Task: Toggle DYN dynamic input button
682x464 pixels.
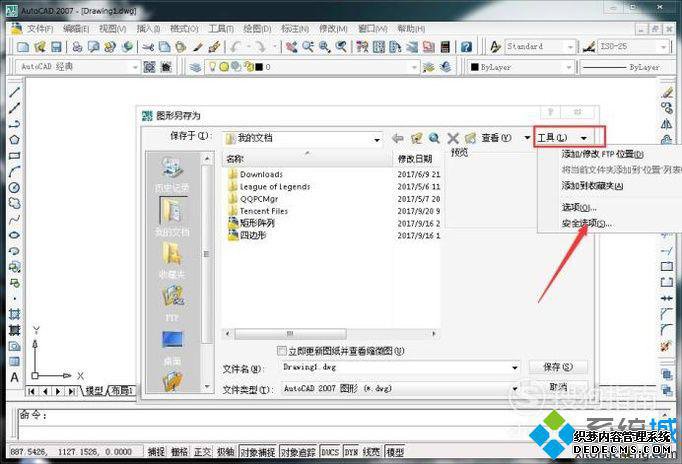Action: [x=351, y=452]
